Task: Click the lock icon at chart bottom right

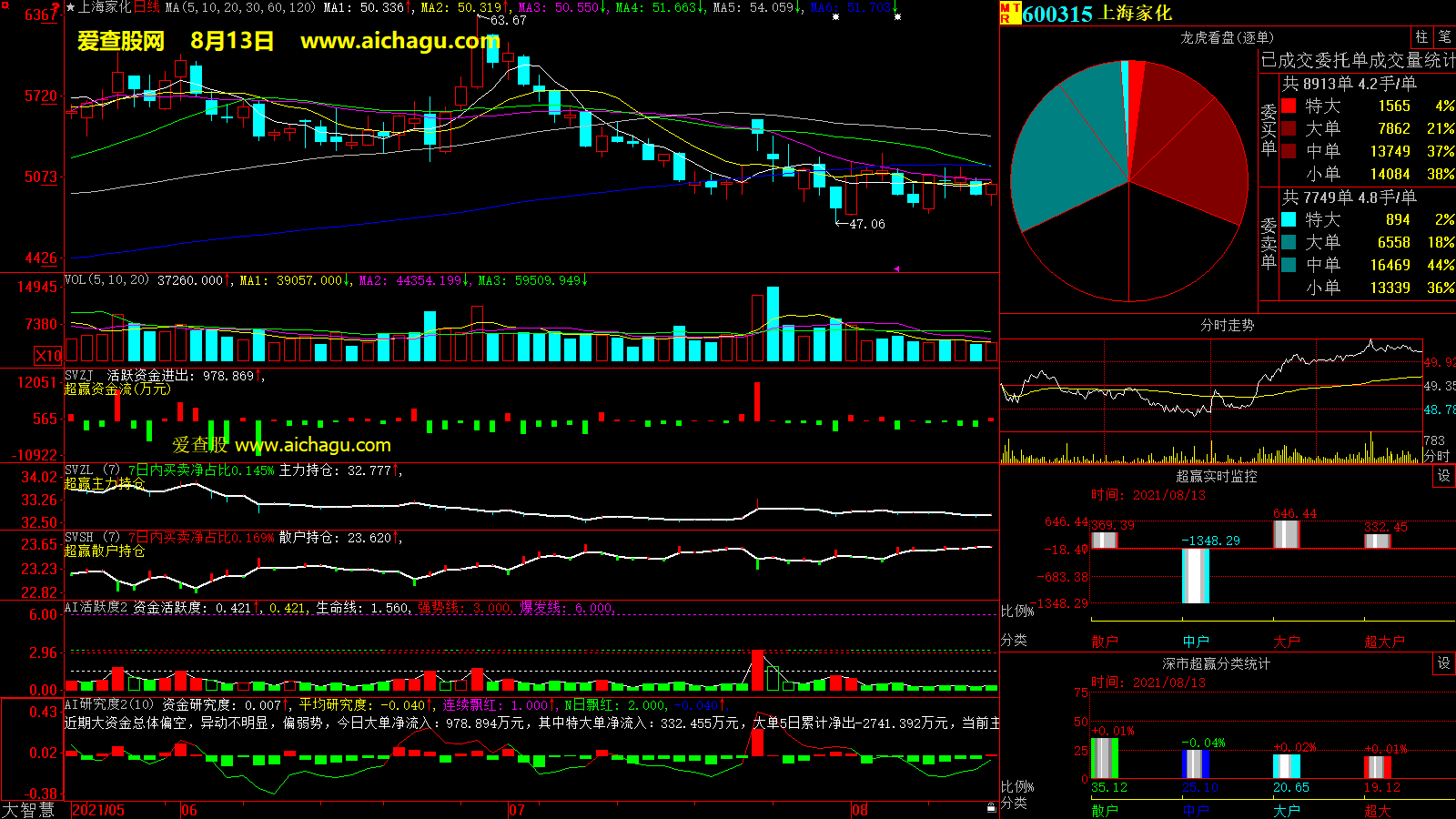Action: [991, 808]
